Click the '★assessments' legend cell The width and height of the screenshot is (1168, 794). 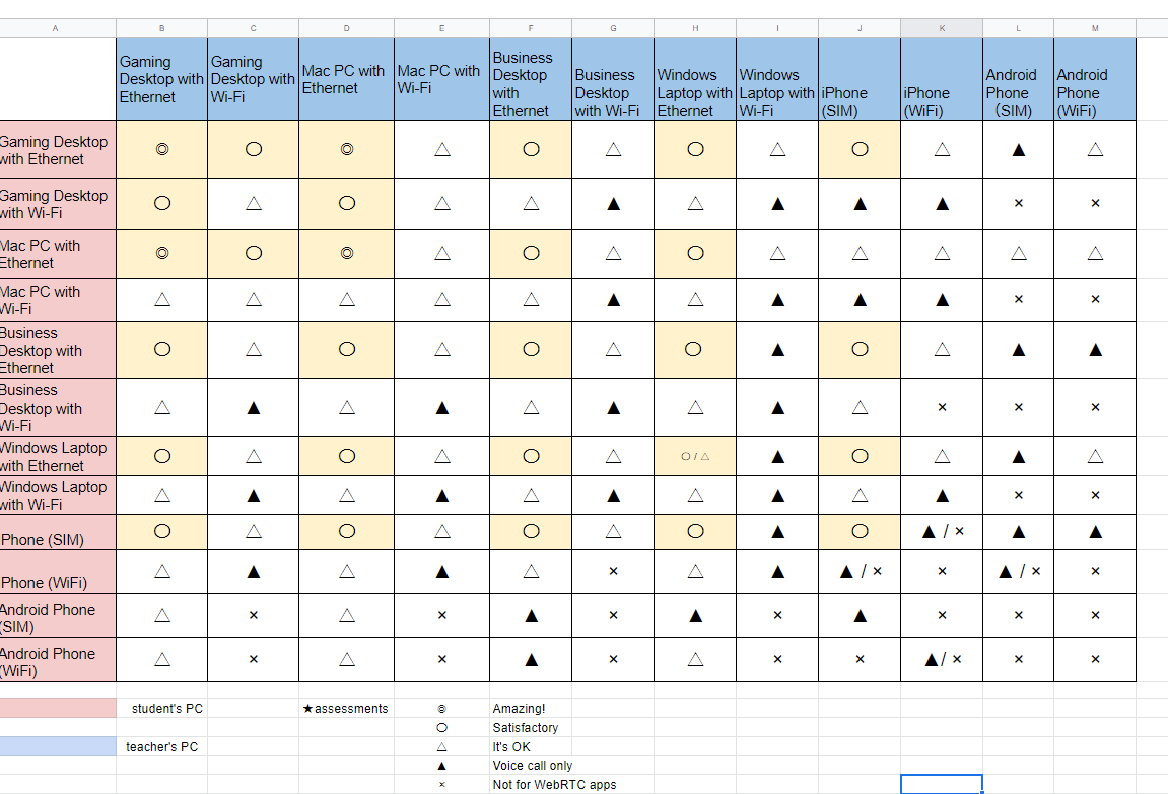[x=346, y=708]
